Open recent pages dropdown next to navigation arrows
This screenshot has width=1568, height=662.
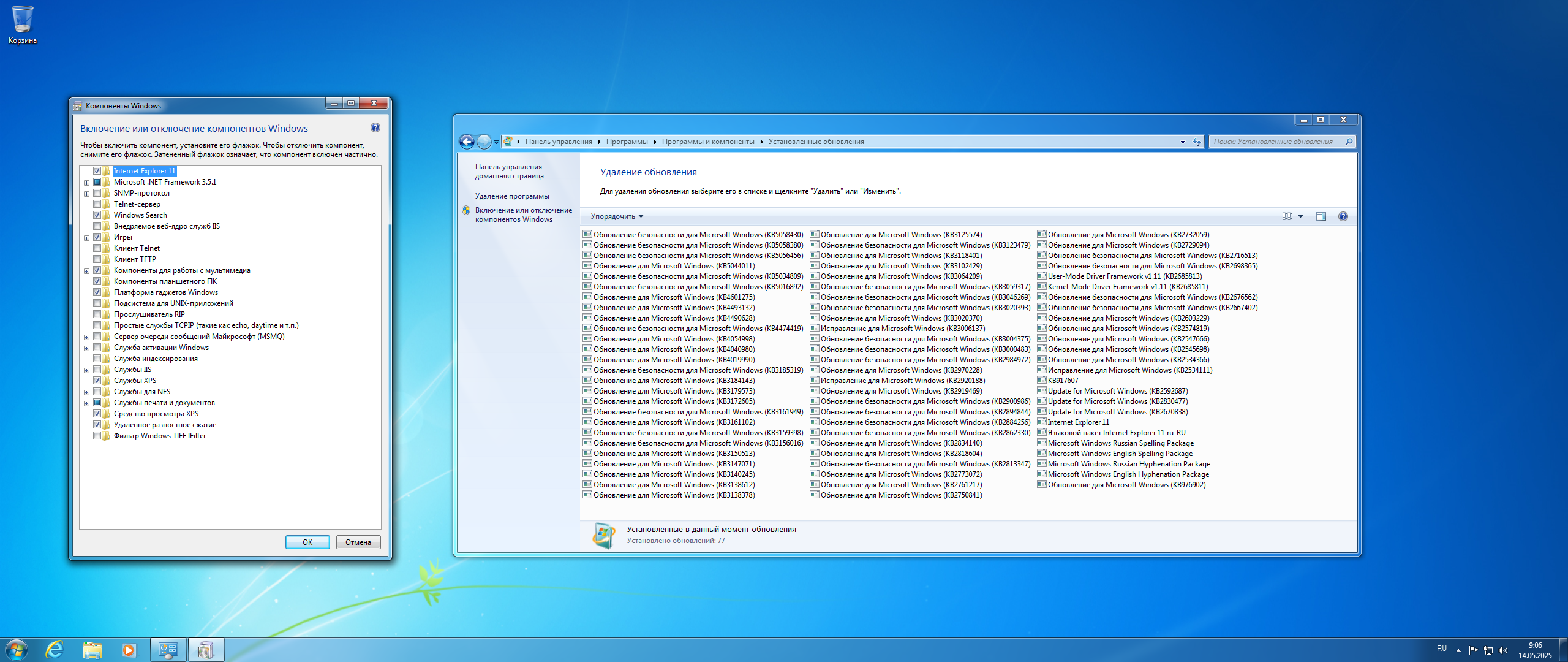point(496,142)
